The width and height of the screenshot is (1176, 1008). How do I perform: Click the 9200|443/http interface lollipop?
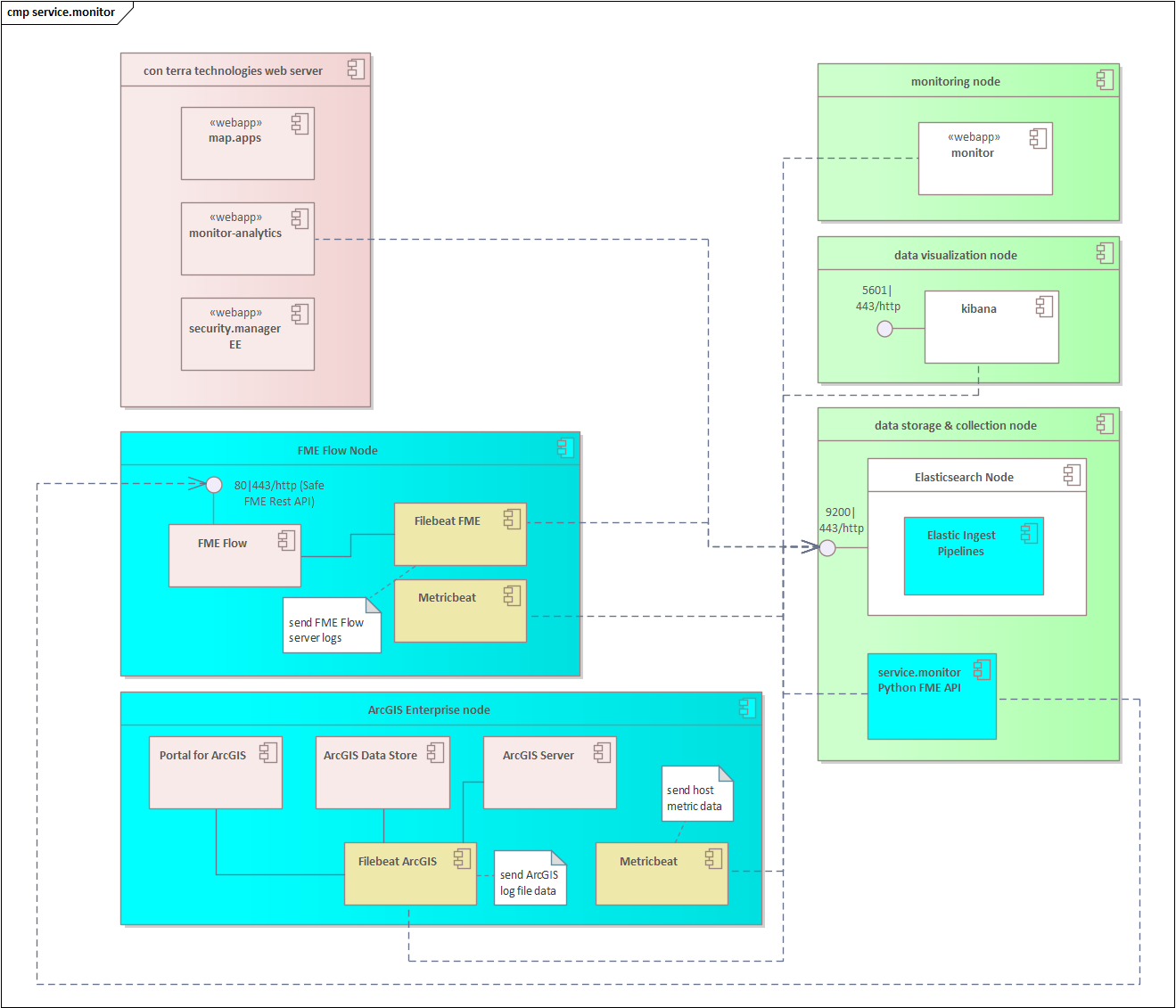pyautogui.click(x=827, y=549)
